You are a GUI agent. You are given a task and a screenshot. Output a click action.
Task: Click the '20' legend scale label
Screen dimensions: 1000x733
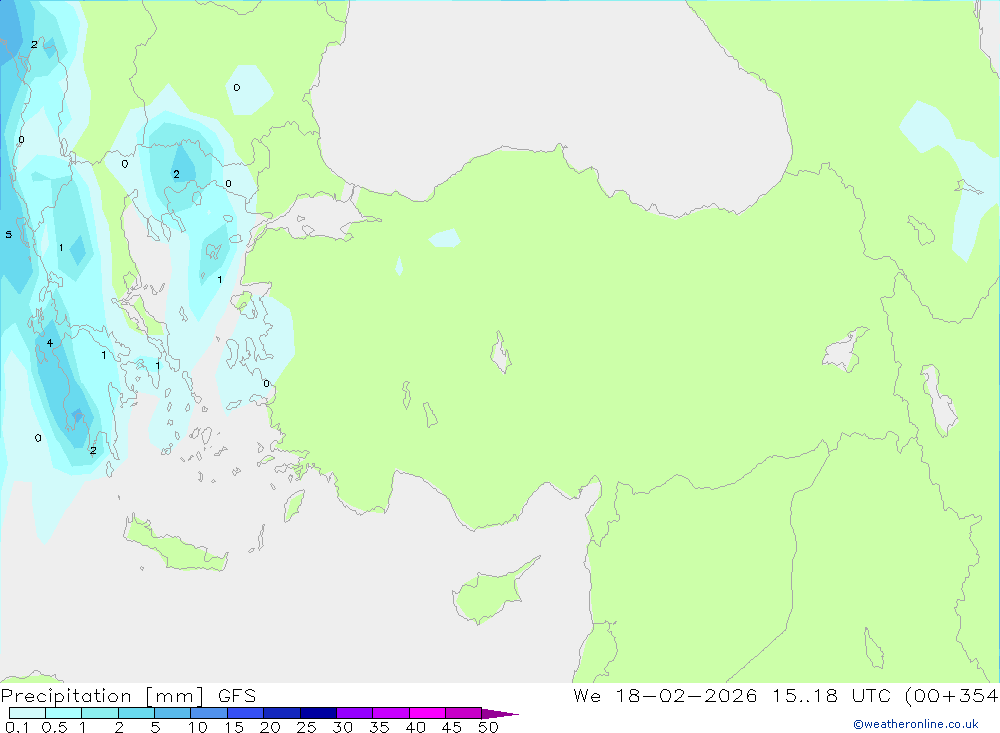click(270, 727)
